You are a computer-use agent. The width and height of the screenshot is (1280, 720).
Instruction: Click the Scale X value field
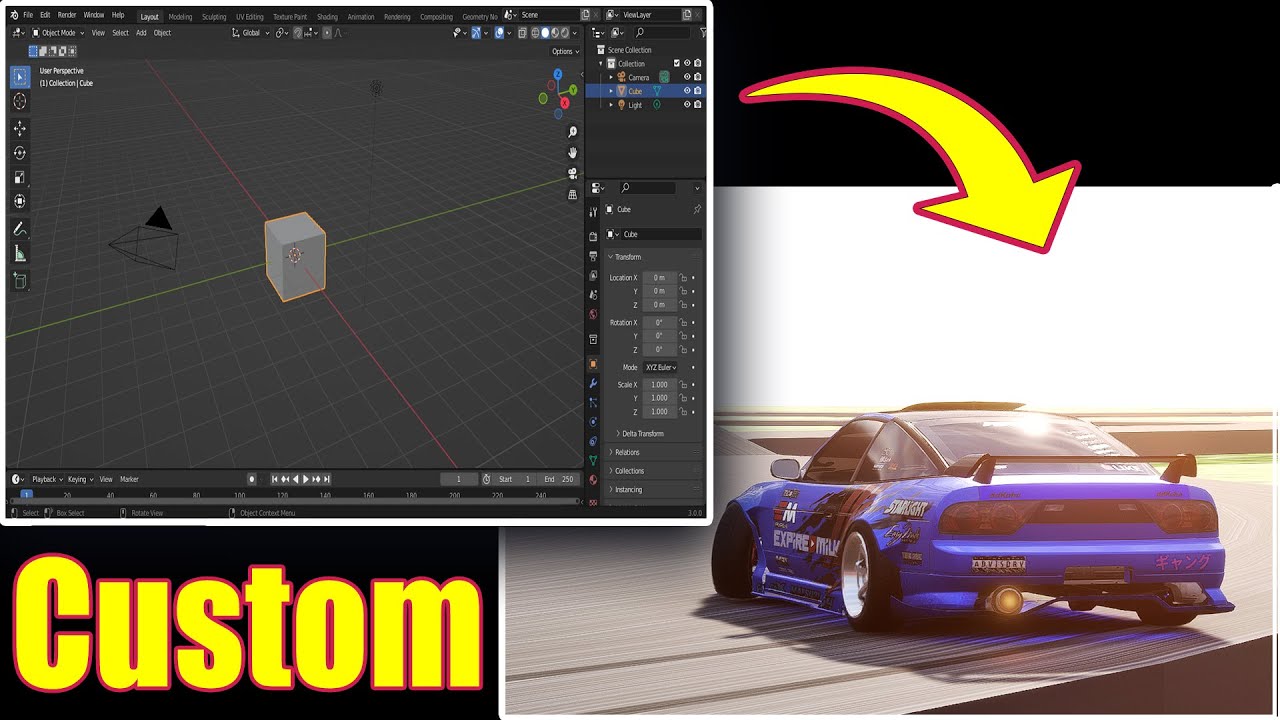660,385
